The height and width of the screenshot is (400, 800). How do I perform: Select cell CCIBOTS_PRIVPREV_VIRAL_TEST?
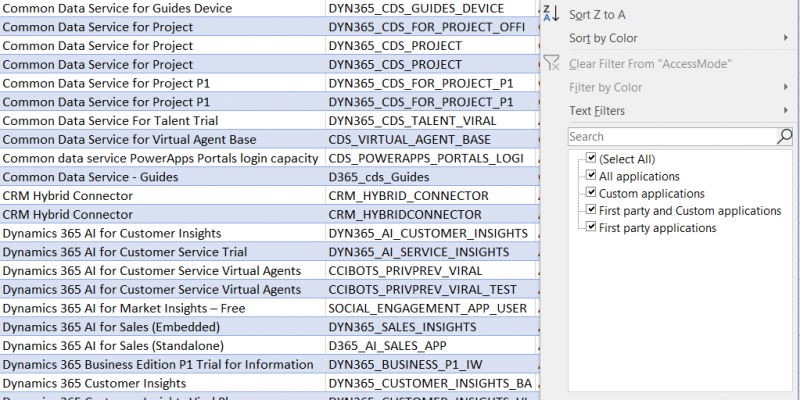tap(433, 289)
